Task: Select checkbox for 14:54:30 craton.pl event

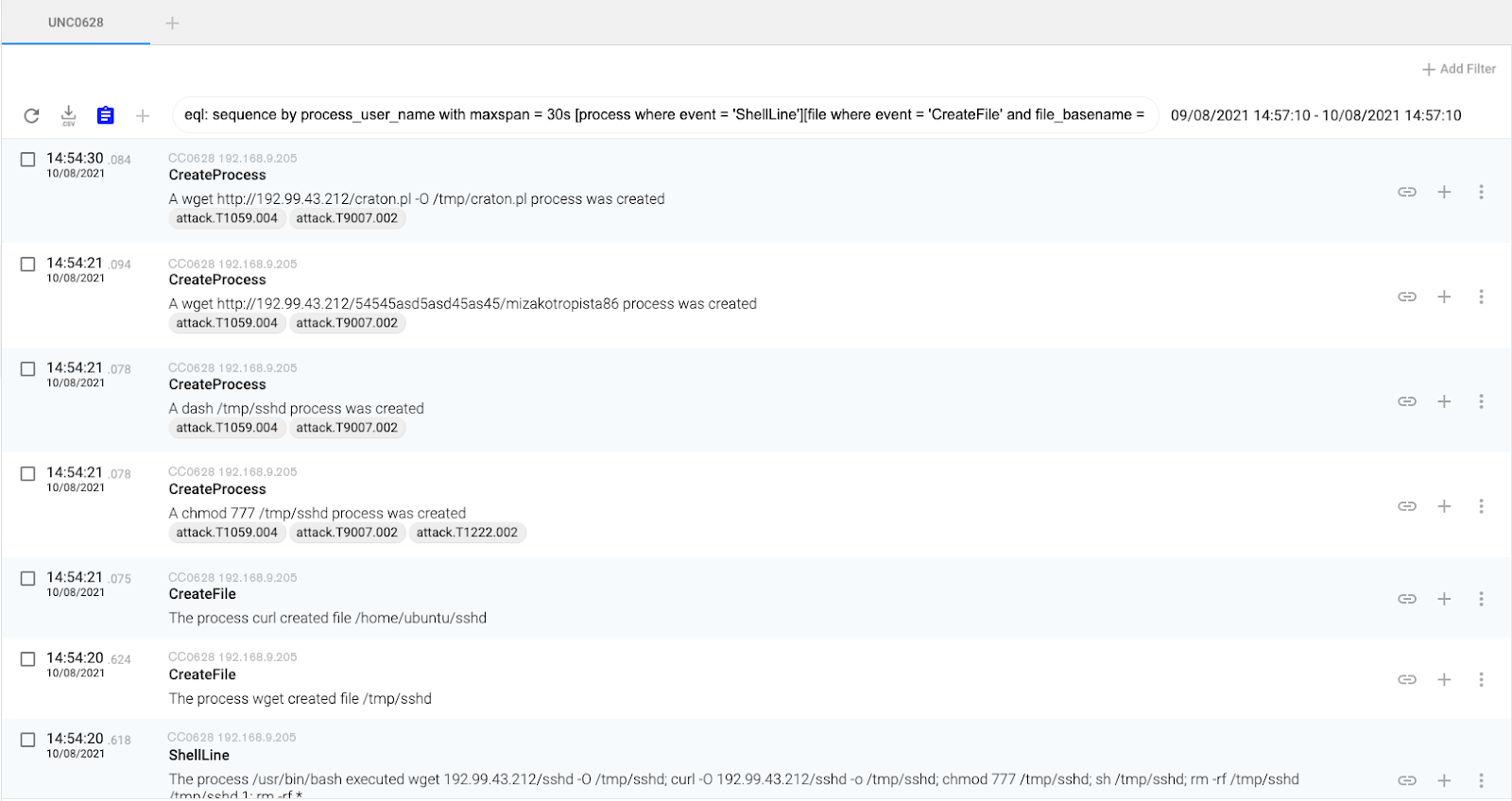Action: (28, 160)
